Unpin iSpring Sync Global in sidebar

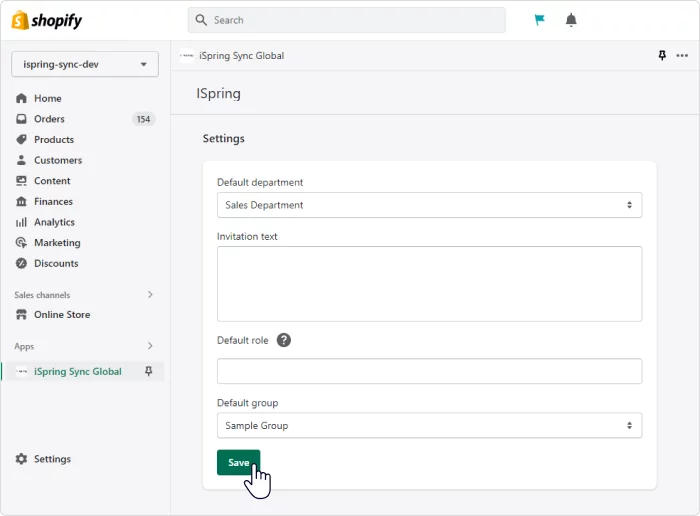click(x=149, y=371)
